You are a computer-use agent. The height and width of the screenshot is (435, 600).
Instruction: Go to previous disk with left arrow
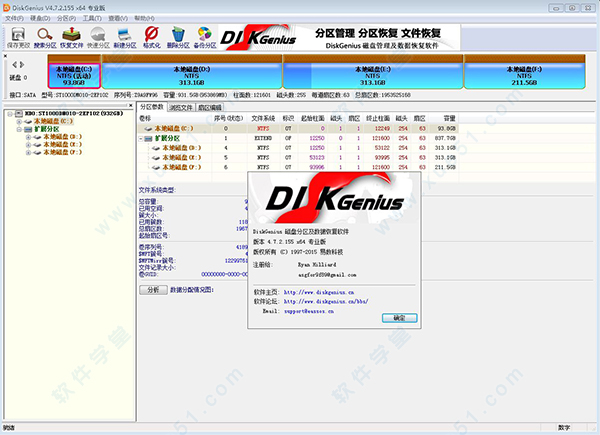(15, 64)
